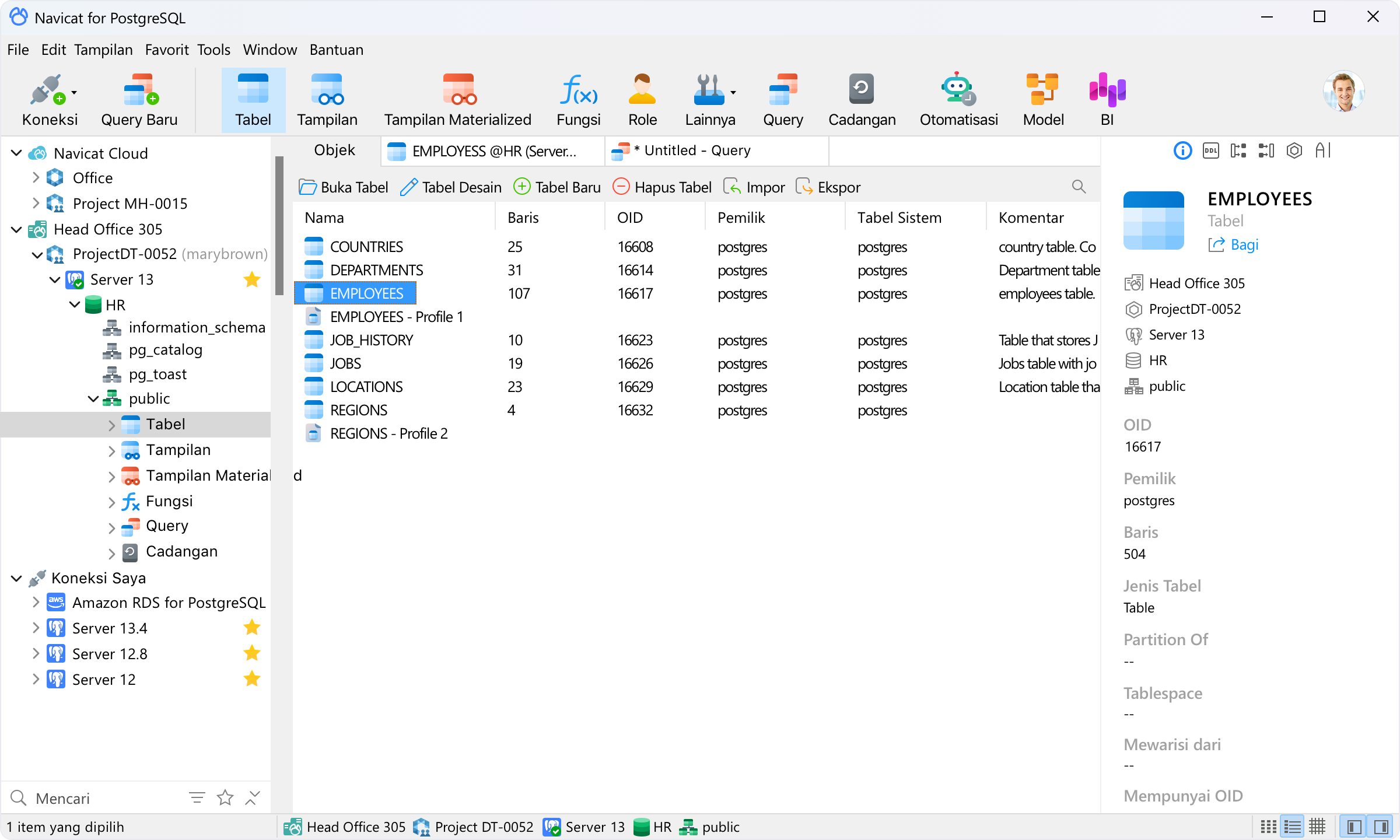
Task: Expand the Tabel tree node
Action: [112, 425]
